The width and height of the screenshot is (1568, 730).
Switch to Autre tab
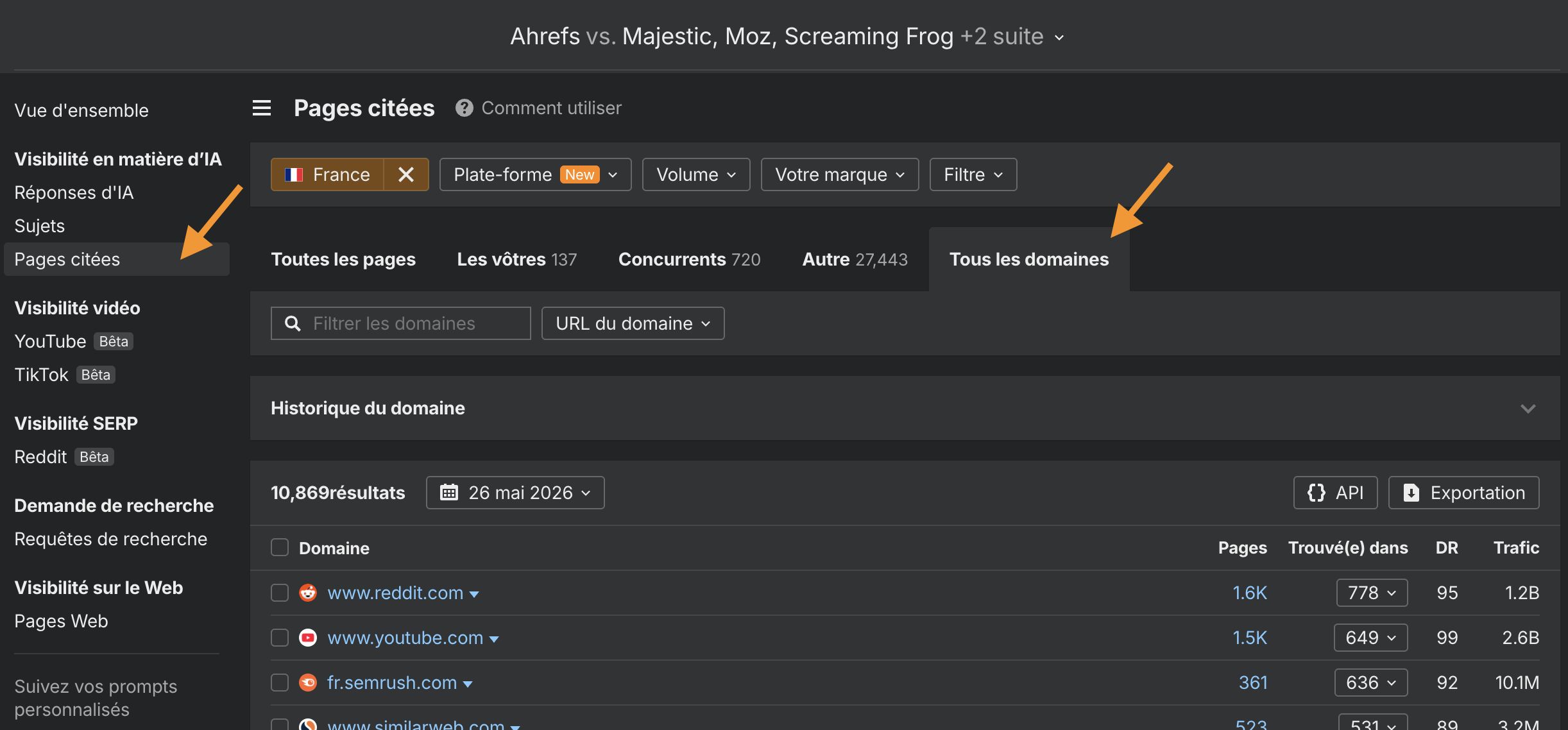pos(855,259)
